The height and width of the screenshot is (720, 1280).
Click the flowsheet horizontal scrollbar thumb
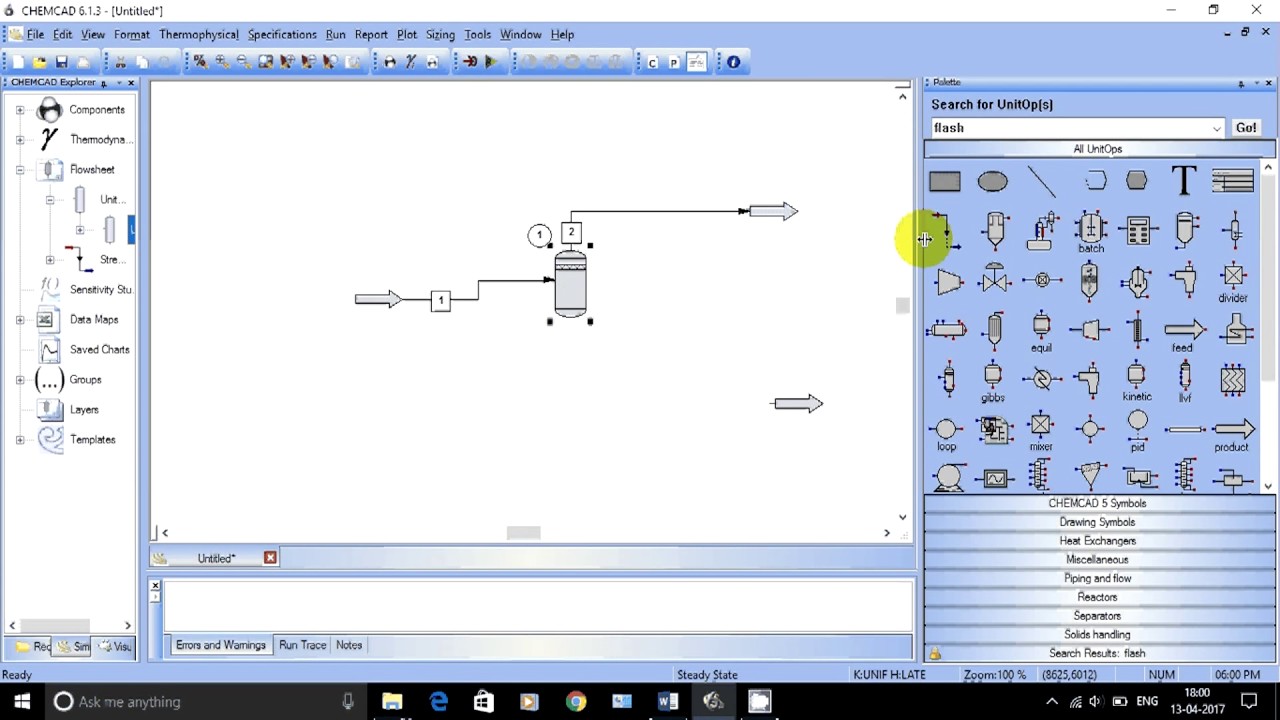click(523, 533)
